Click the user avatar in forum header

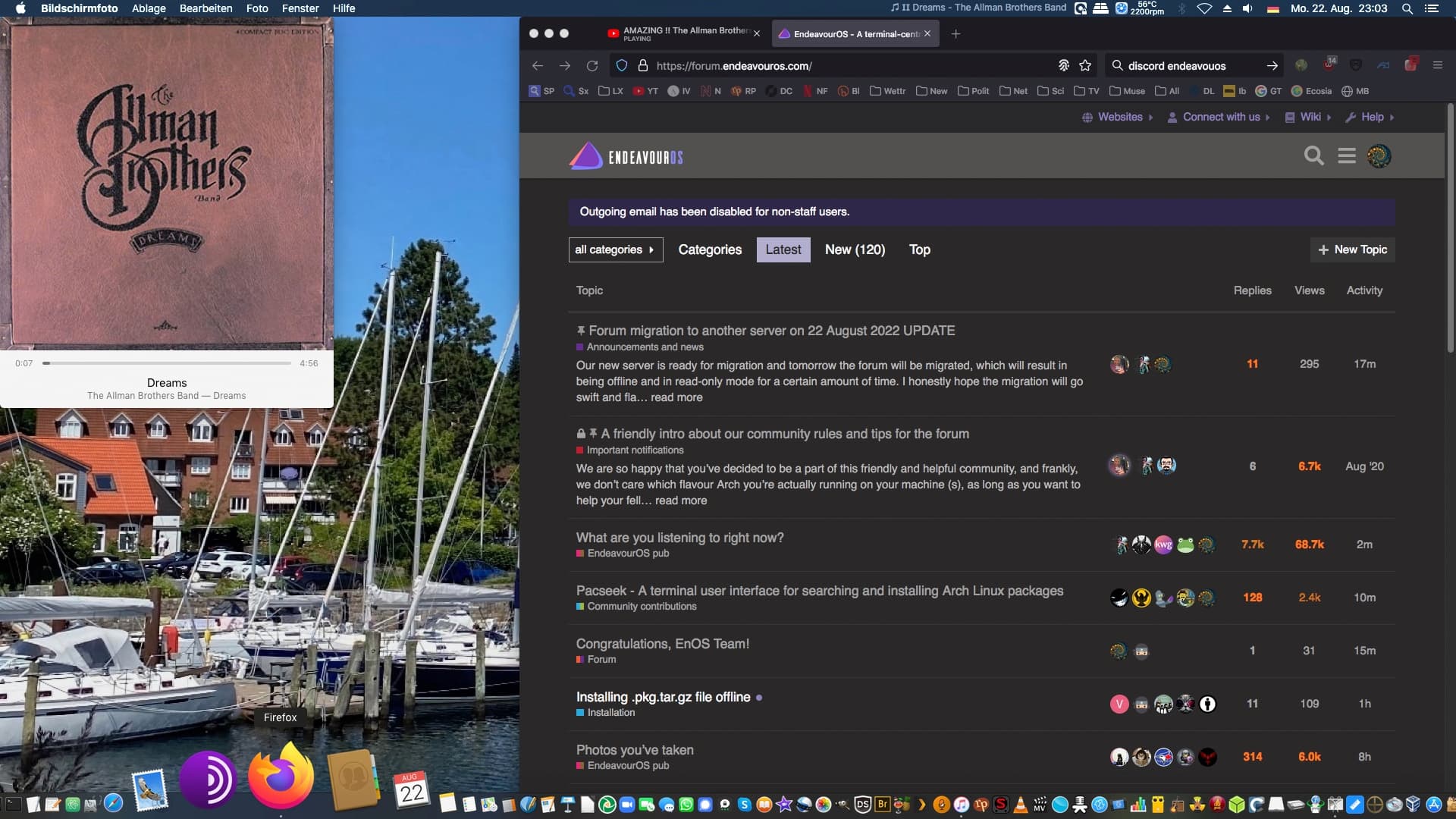(x=1379, y=156)
